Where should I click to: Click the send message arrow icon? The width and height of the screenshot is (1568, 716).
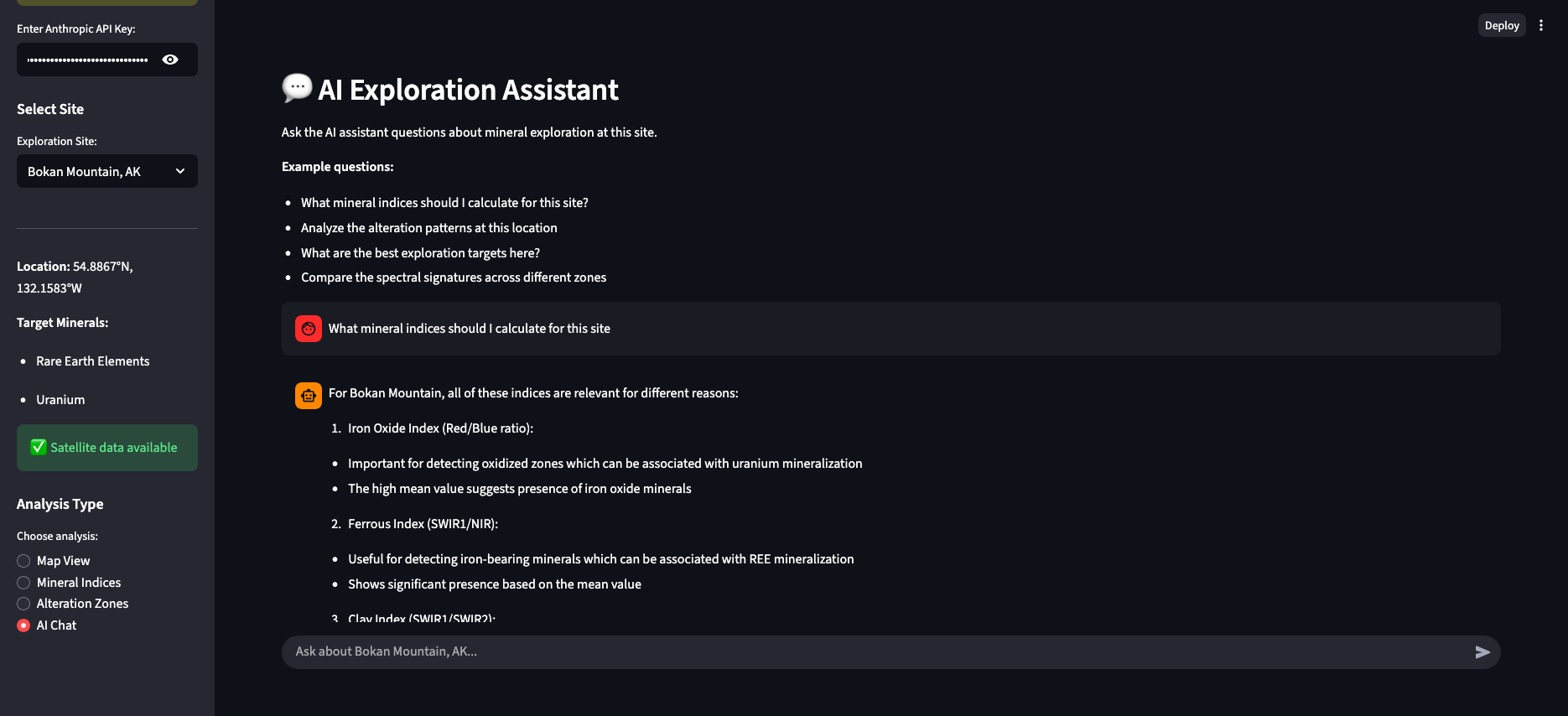tap(1482, 652)
